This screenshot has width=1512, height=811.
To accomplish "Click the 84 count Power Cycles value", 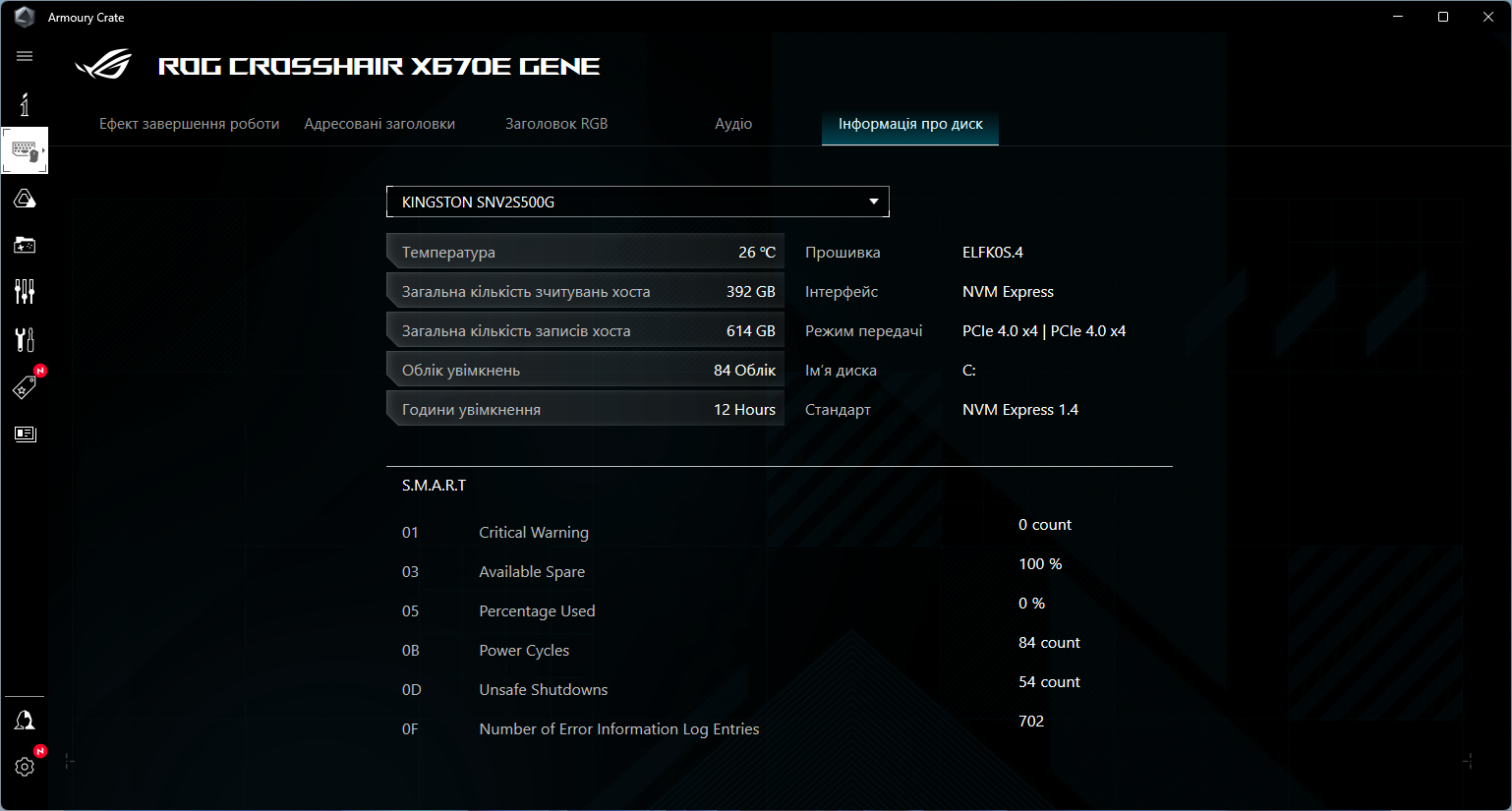I will (1049, 643).
